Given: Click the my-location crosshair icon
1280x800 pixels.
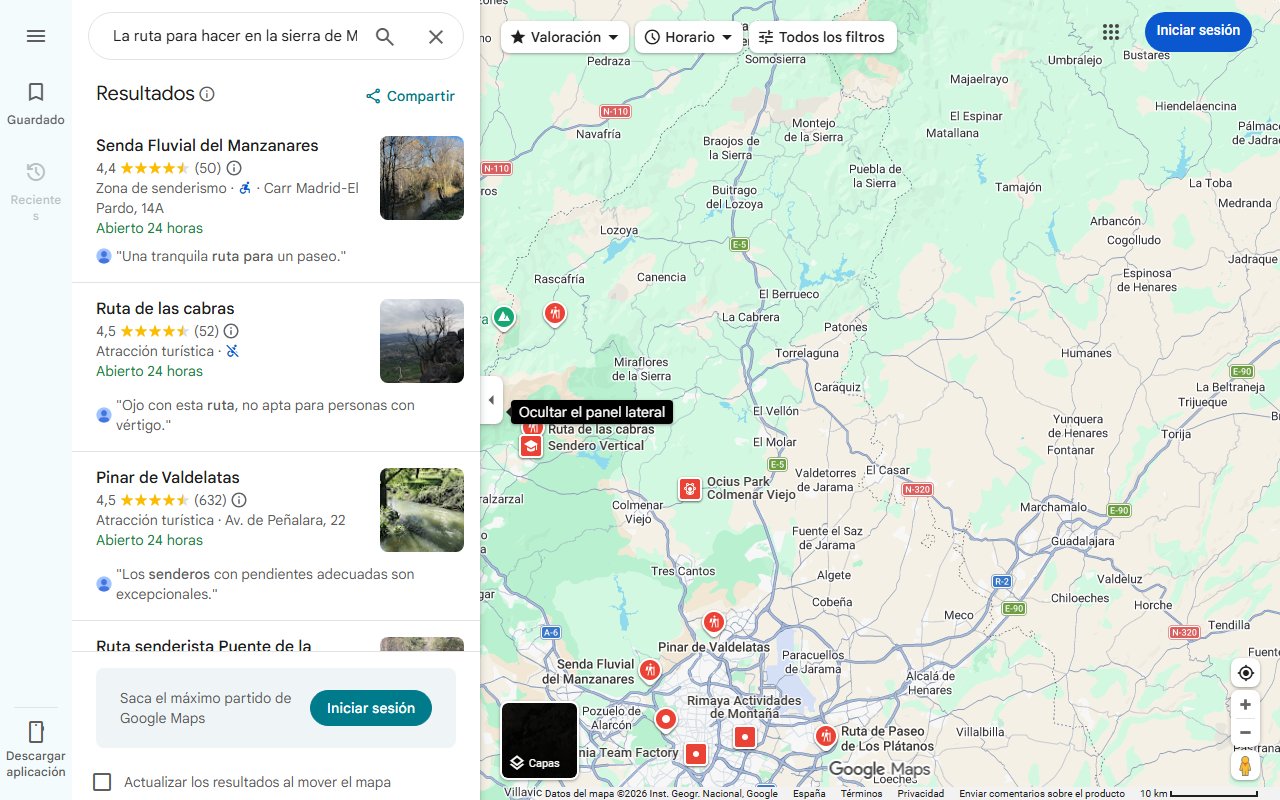Looking at the screenshot, I should (1245, 673).
